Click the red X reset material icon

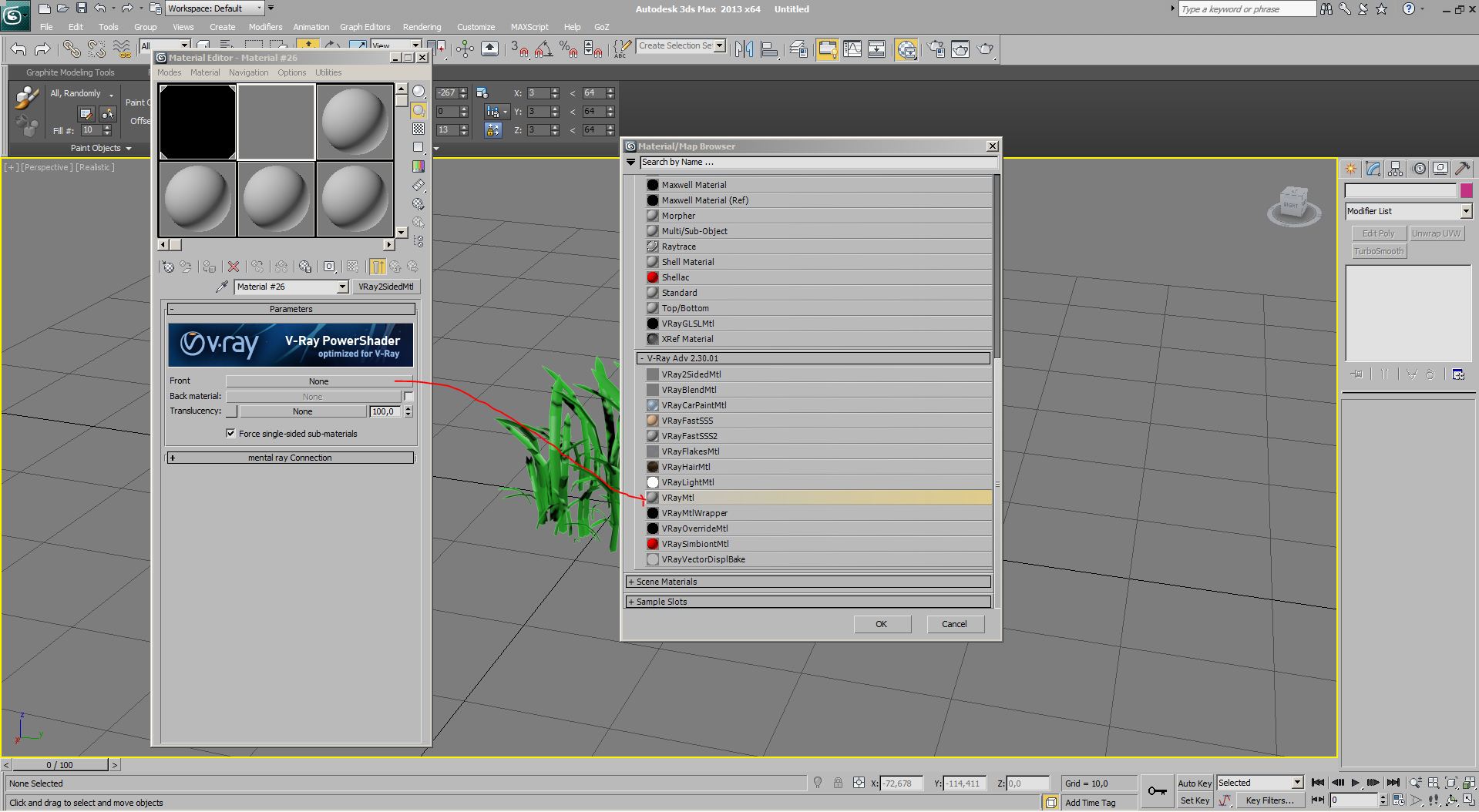pyautogui.click(x=233, y=267)
